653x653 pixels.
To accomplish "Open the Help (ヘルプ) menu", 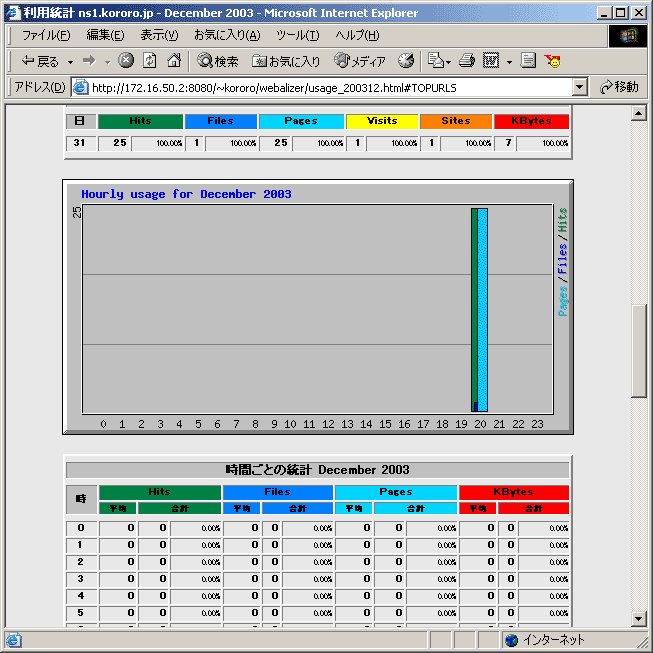I will [357, 35].
